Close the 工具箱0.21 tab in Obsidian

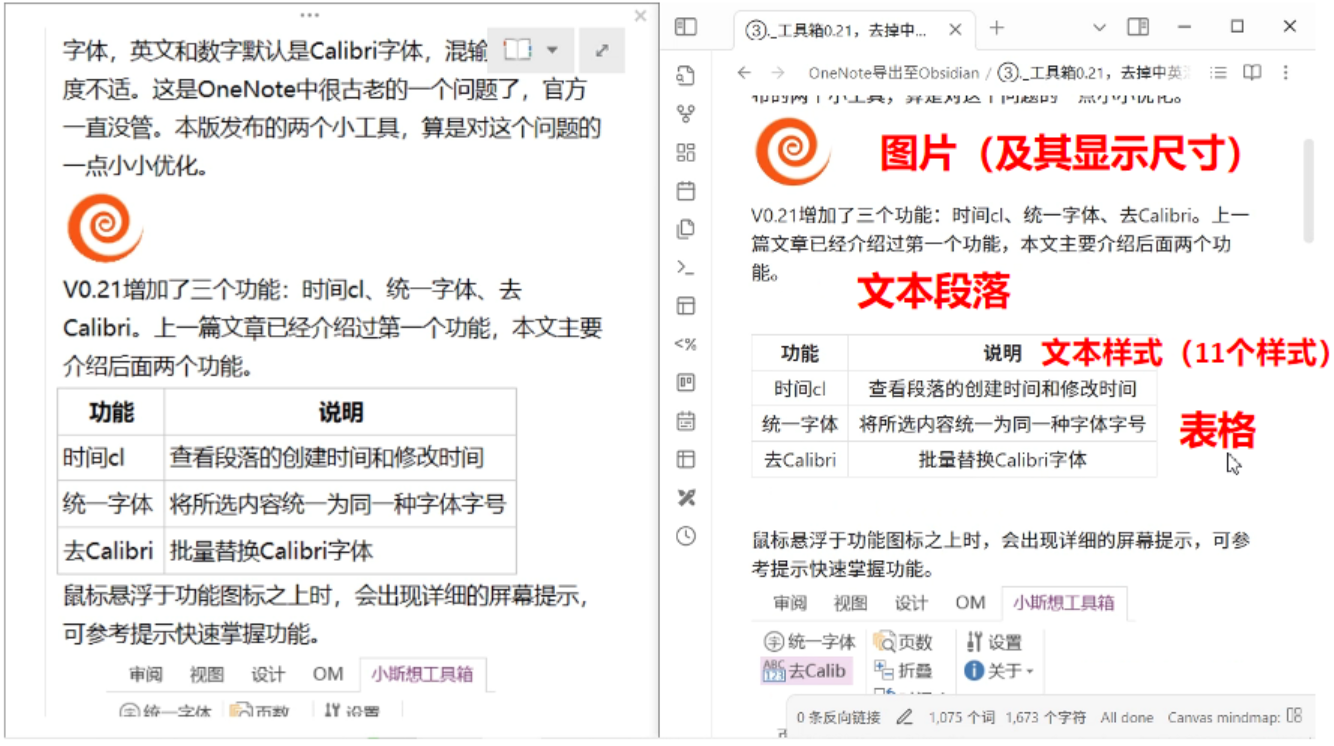click(x=955, y=30)
